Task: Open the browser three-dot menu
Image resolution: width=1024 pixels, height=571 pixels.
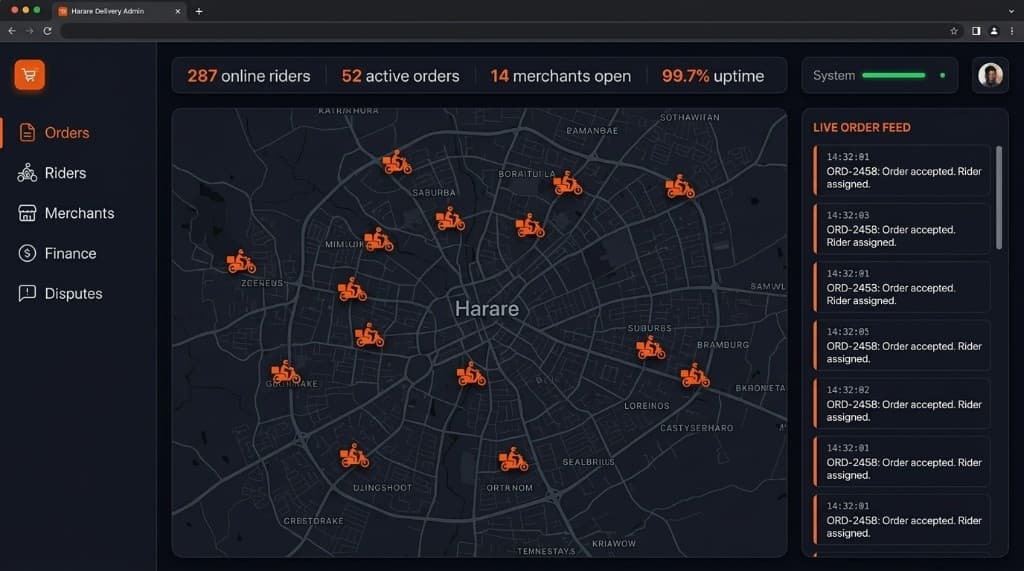Action: [1012, 31]
